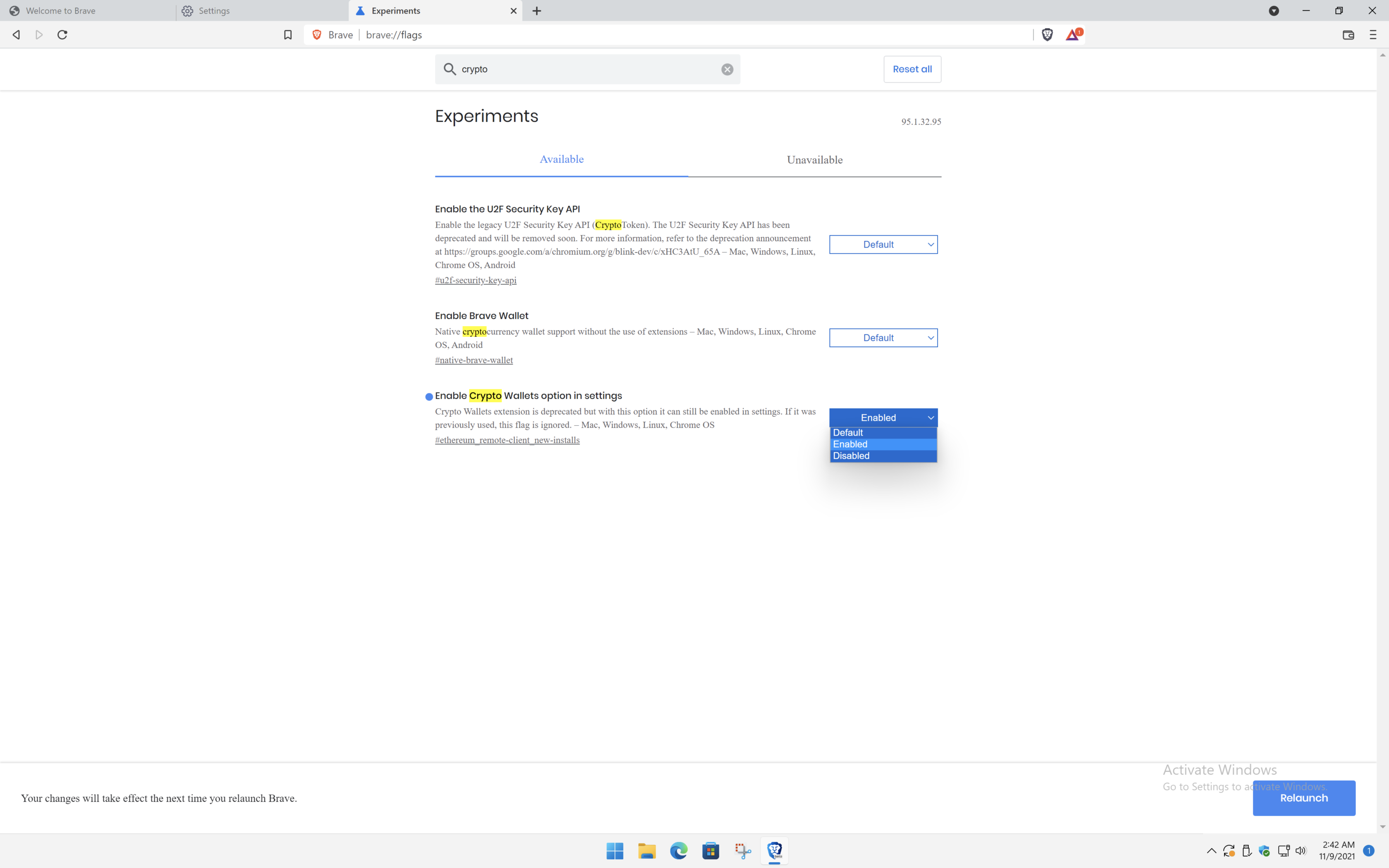Clear the crypto search using the X icon
Viewport: 1389px width, 868px height.
[x=727, y=69]
